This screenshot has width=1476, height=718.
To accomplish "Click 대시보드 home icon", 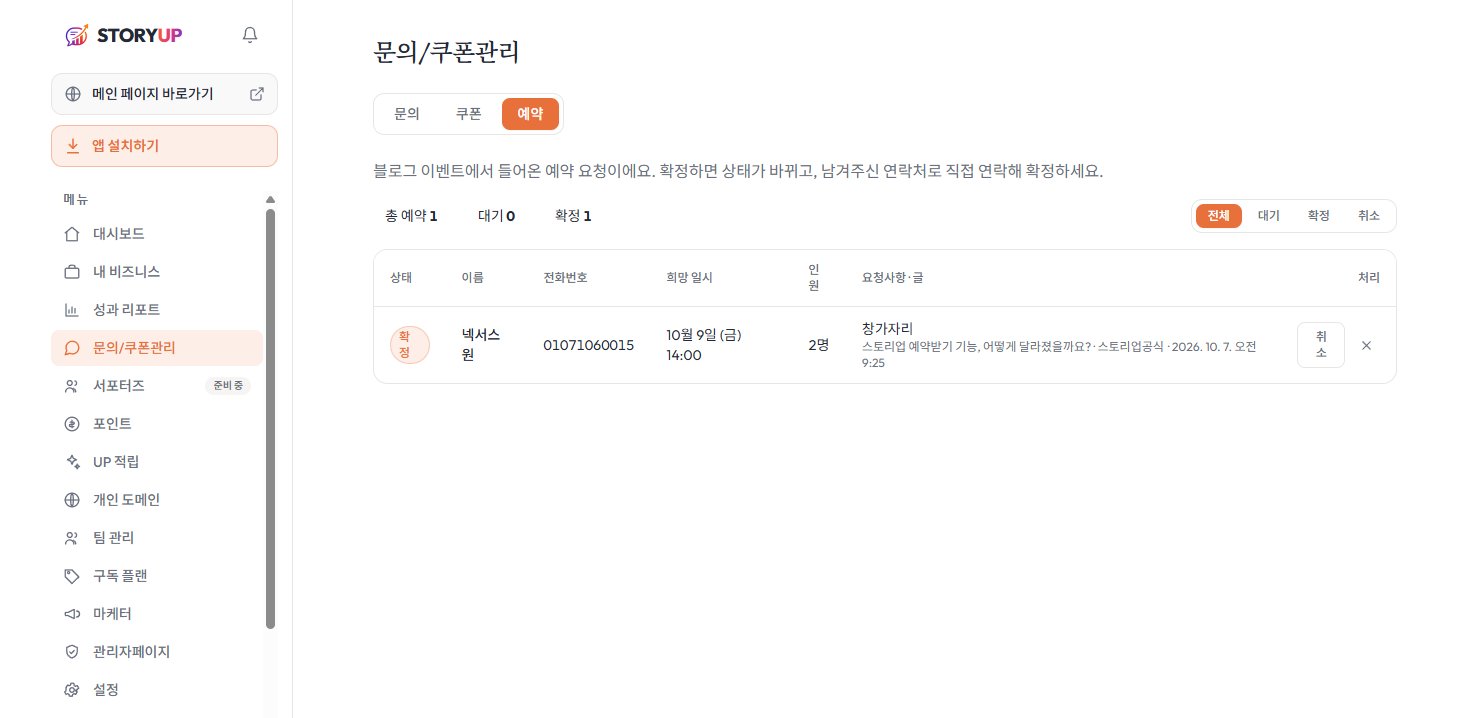I will pos(71,234).
